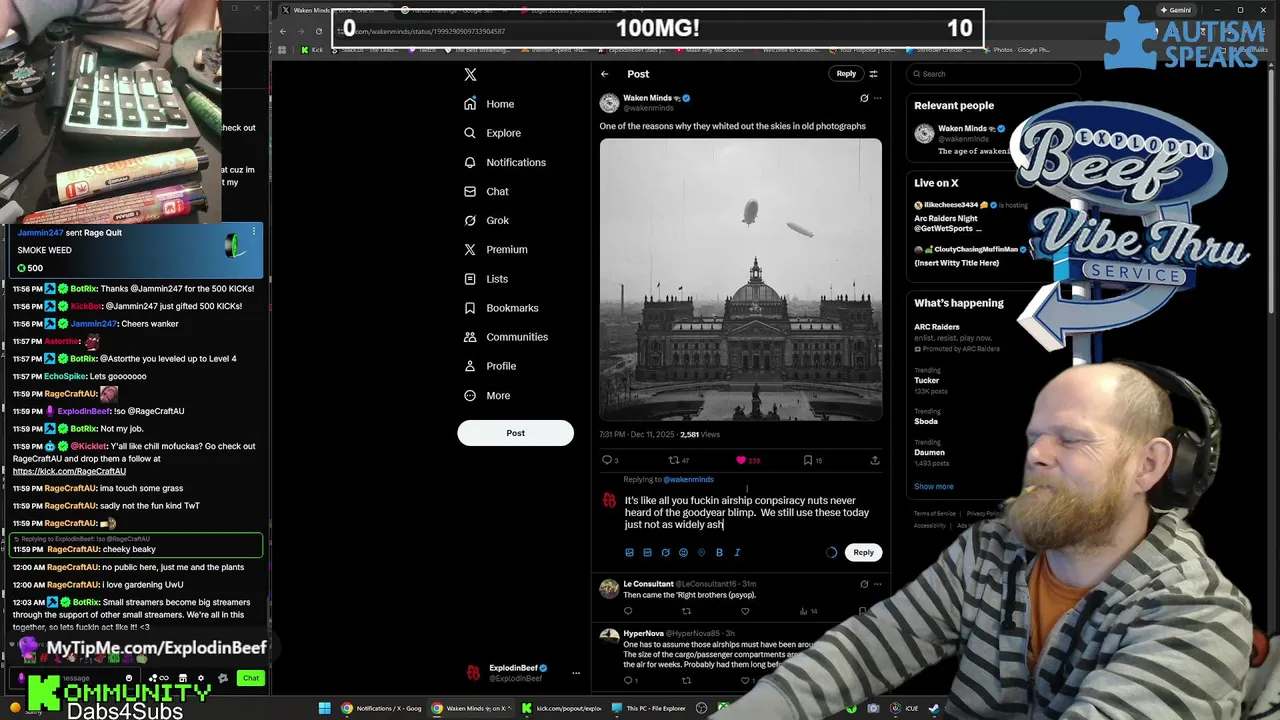
Task: Open Windows Start menu on taskbar
Action: point(324,708)
